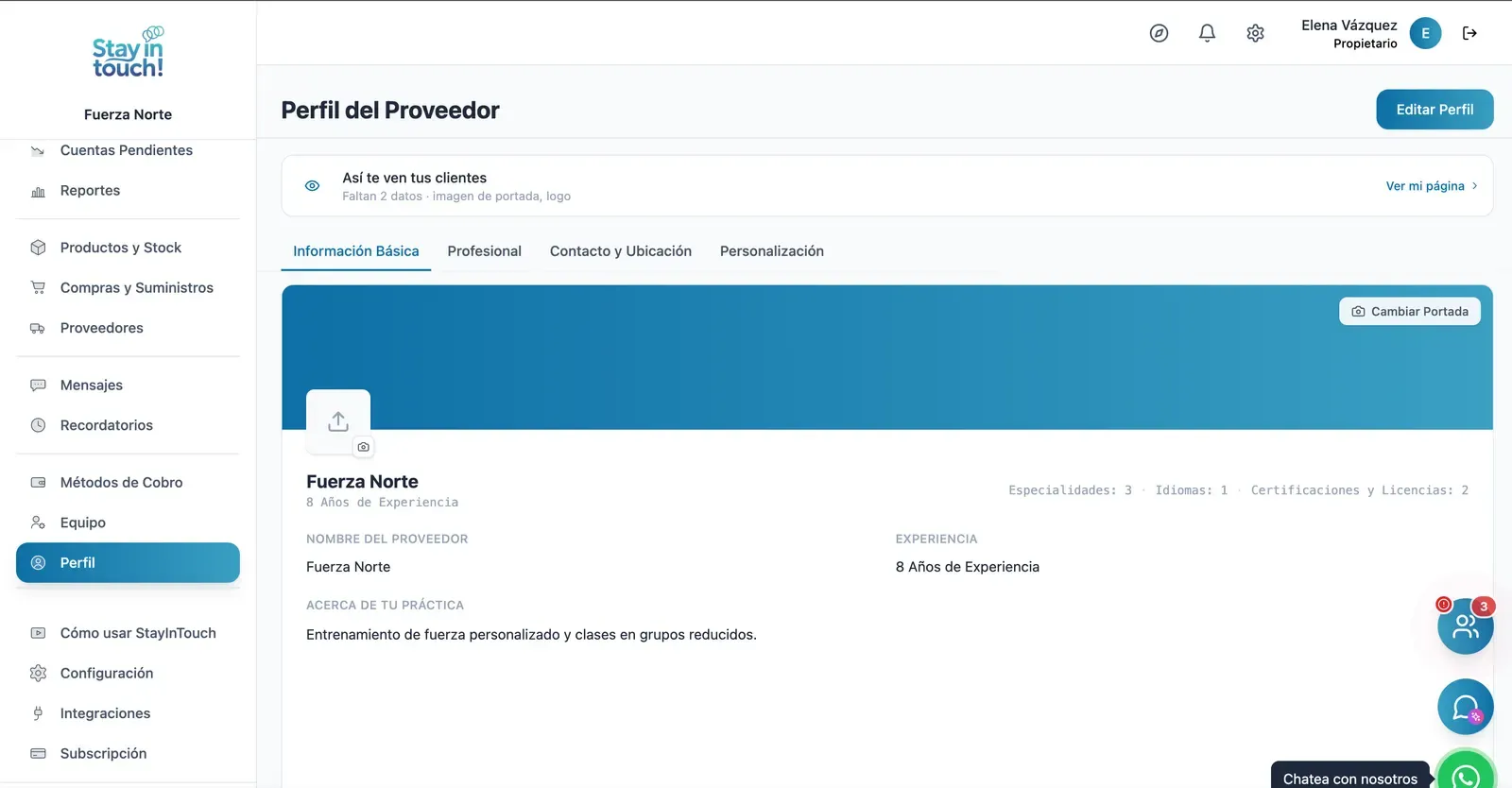The image size is (1512, 788).
Task: Open Configuración in the sidebar
Action: 128,674
